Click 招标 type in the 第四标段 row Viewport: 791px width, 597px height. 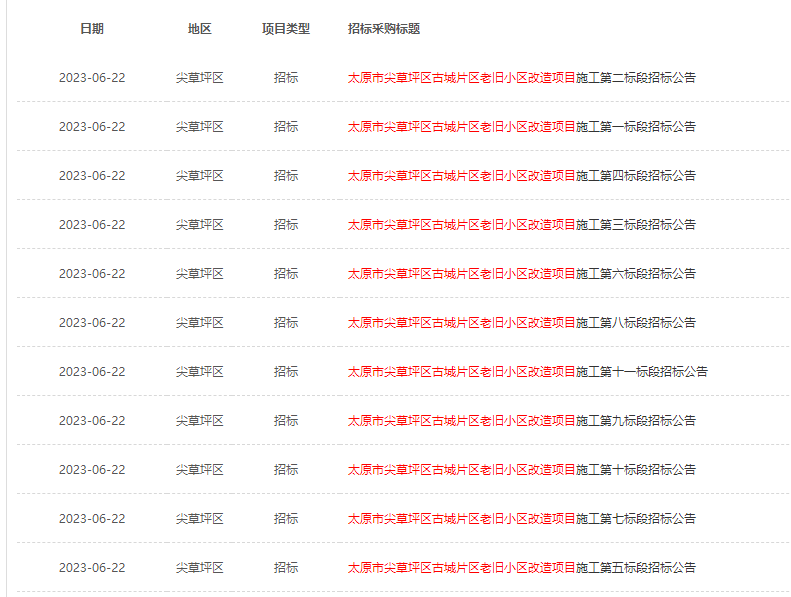pos(286,176)
